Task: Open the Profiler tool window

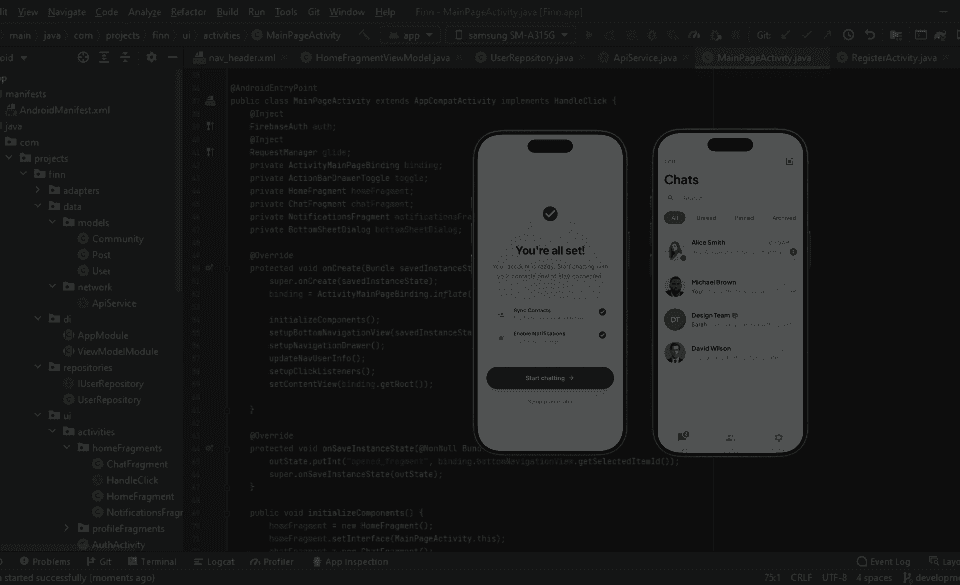Action: click(272, 561)
